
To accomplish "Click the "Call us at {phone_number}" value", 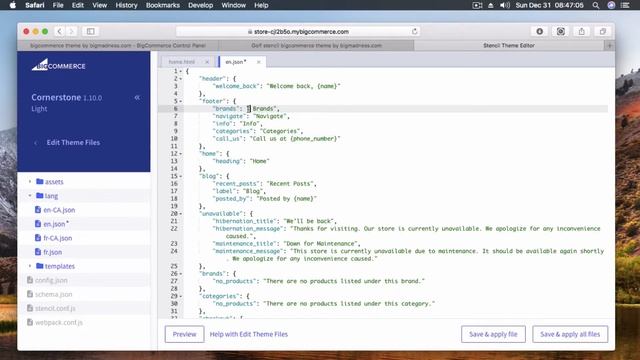I will (x=295, y=139).
